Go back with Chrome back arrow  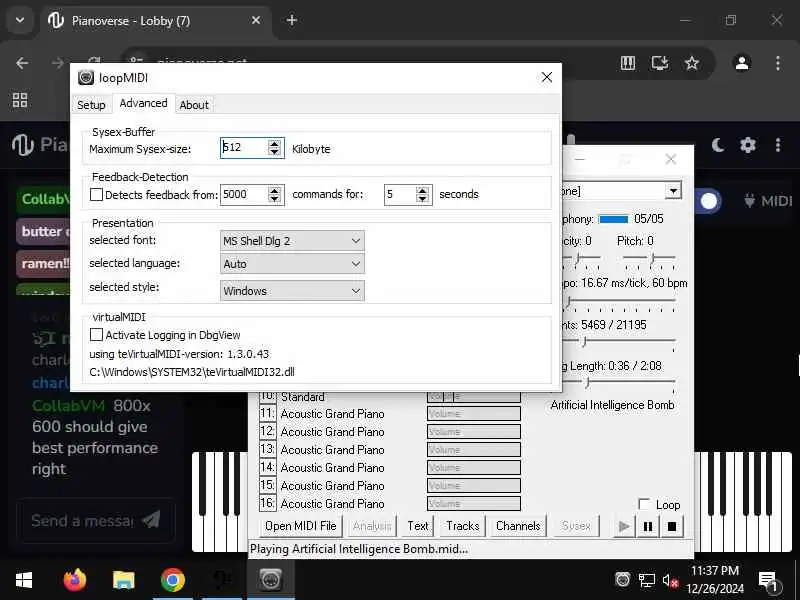tap(22, 63)
